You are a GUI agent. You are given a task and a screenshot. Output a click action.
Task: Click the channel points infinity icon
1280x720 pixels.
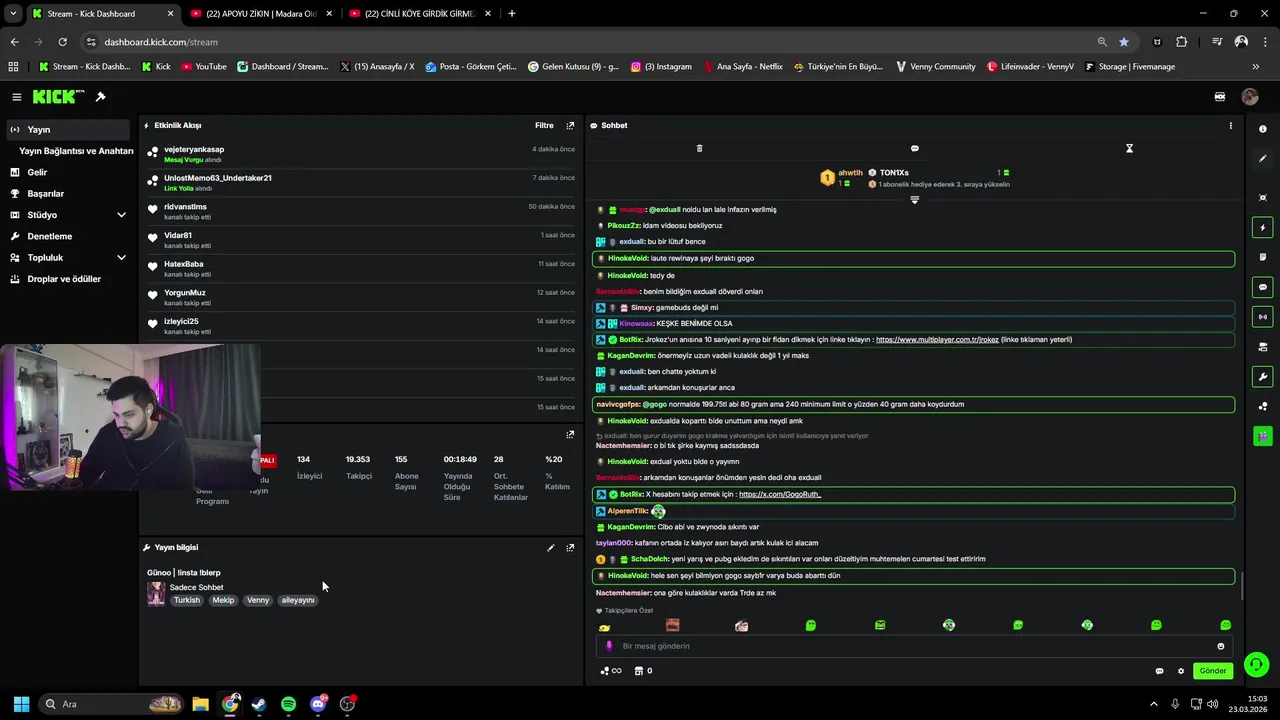pos(610,671)
